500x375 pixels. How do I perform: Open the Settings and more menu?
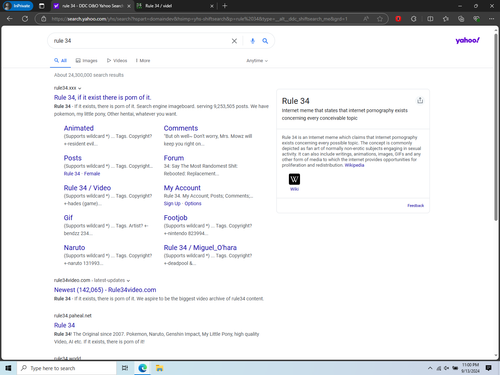click(x=491, y=19)
